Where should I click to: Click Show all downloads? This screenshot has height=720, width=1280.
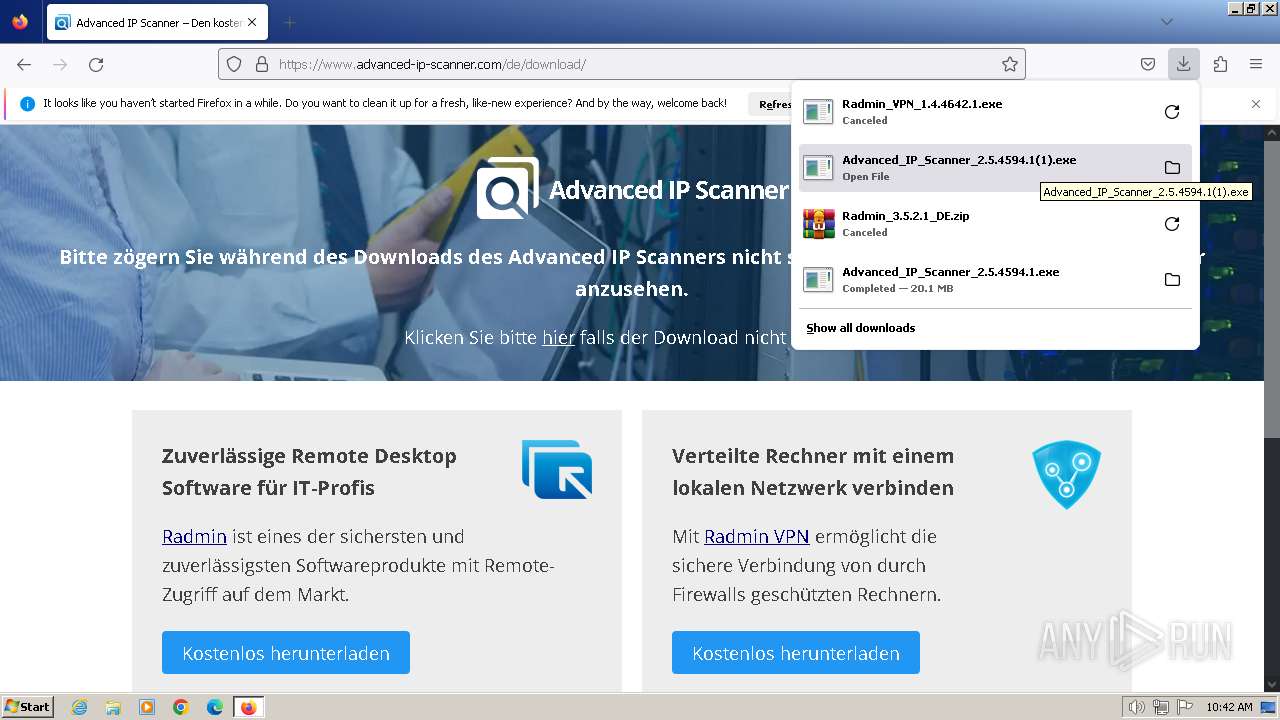click(861, 328)
